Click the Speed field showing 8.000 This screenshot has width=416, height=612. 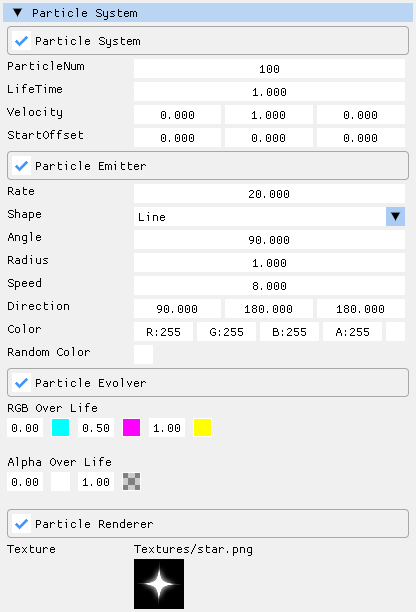pyautogui.click(x=269, y=286)
